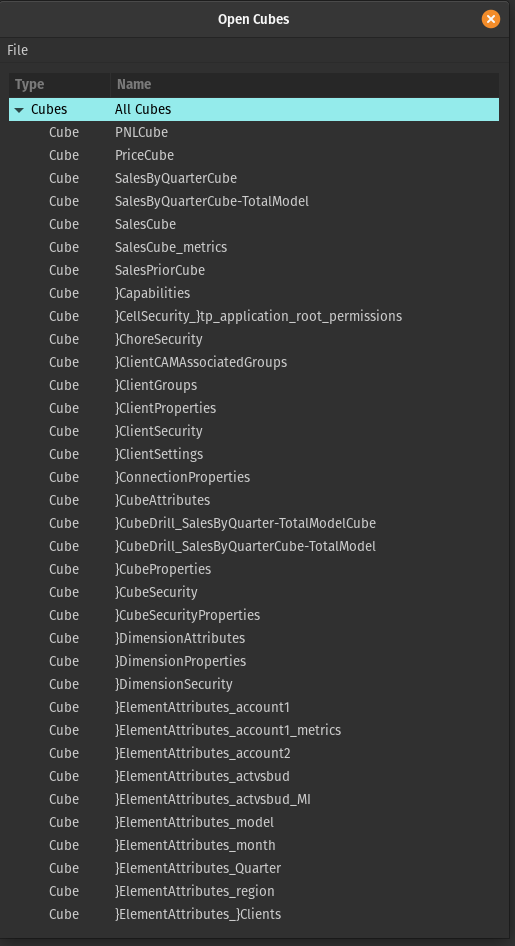Choose SalesByQuarterCube-TotalModel from list

(x=254, y=201)
